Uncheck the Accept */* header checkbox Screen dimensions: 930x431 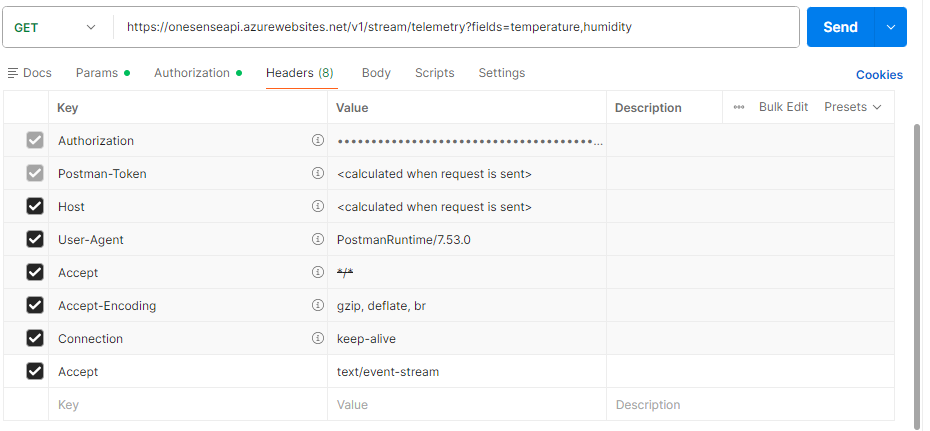pyautogui.click(x=35, y=272)
